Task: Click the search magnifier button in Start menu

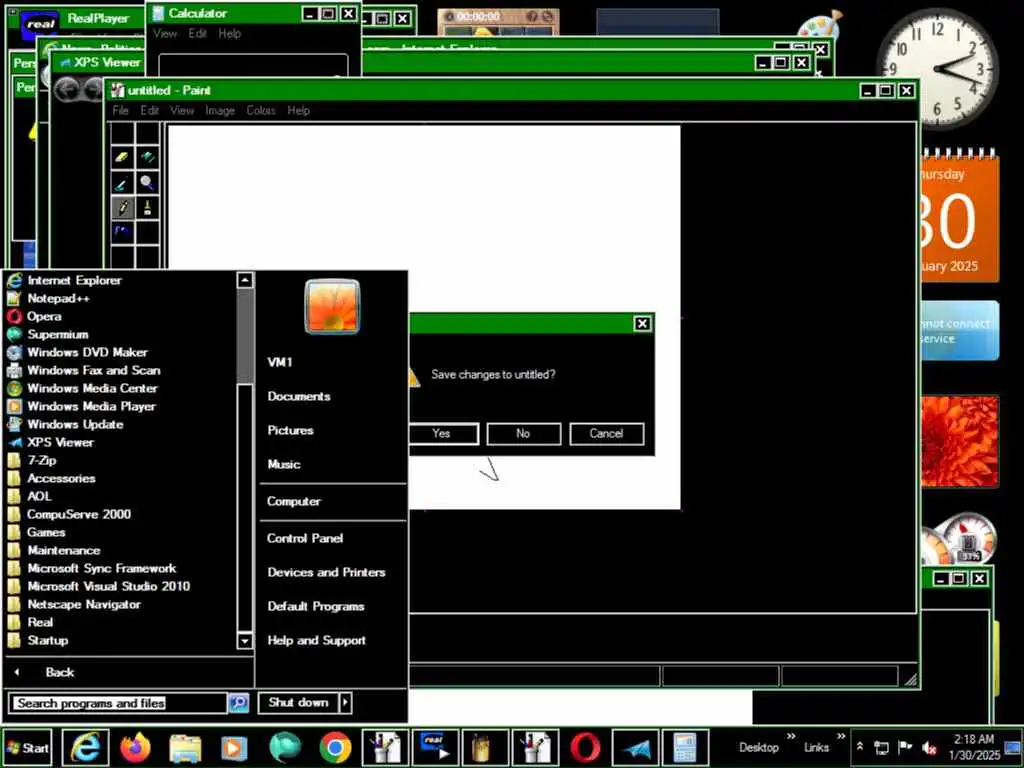Action: click(238, 703)
